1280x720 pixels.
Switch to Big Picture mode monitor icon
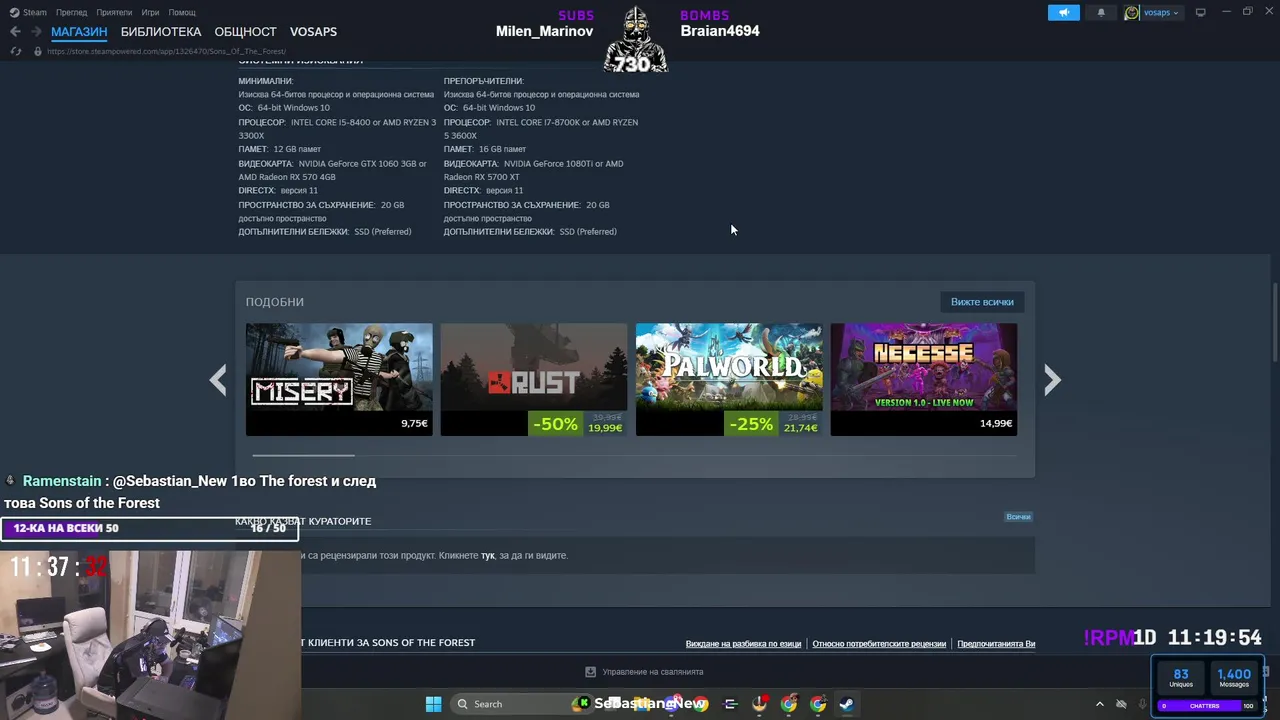1200,12
